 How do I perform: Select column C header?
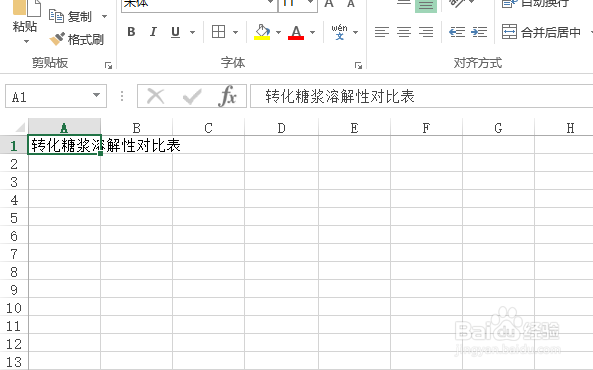pos(208,127)
